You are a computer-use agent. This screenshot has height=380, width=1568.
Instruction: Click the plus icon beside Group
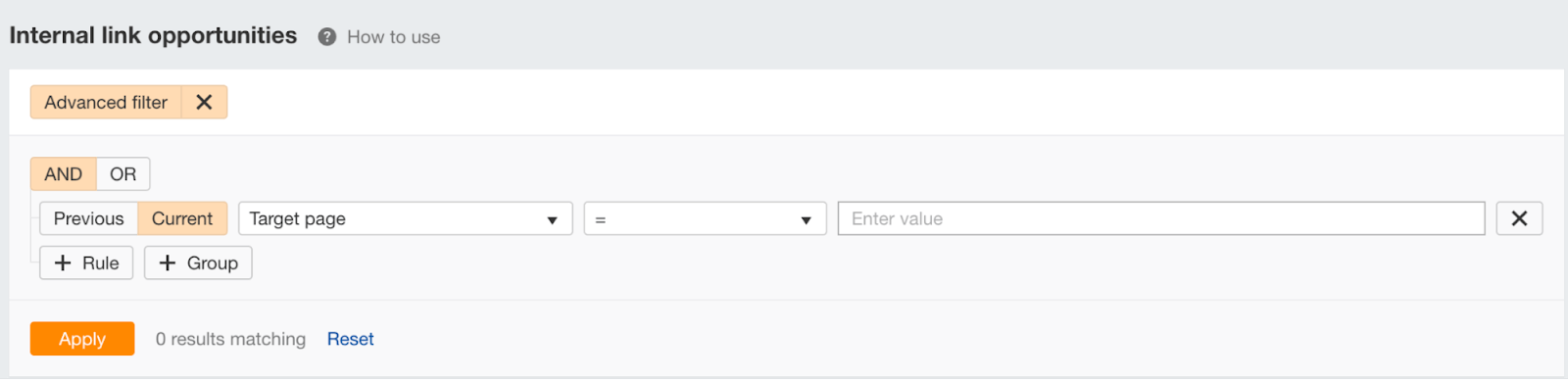pyautogui.click(x=168, y=262)
